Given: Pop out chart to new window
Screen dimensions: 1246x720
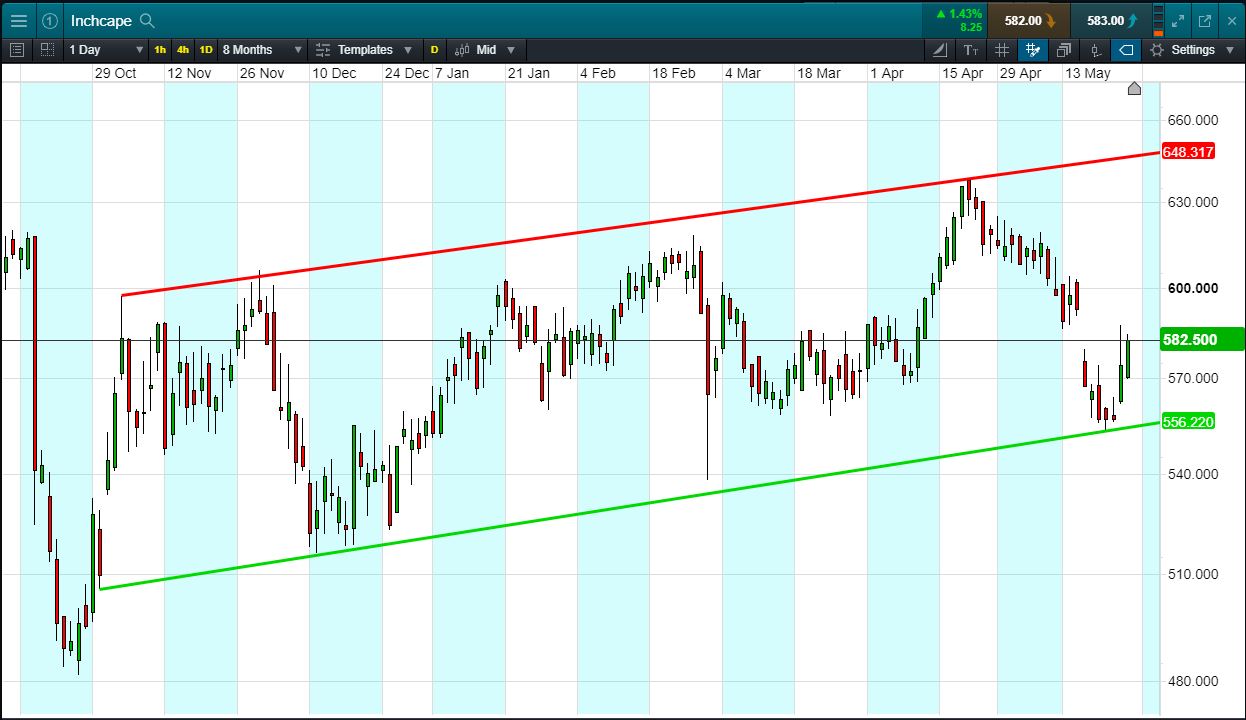Looking at the screenshot, I should click(x=1204, y=20).
